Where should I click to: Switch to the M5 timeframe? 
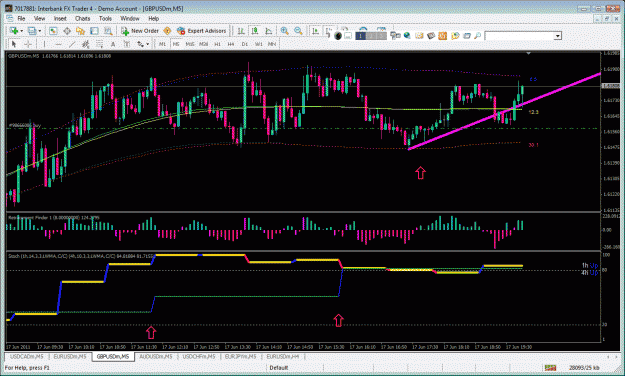[x=176, y=44]
